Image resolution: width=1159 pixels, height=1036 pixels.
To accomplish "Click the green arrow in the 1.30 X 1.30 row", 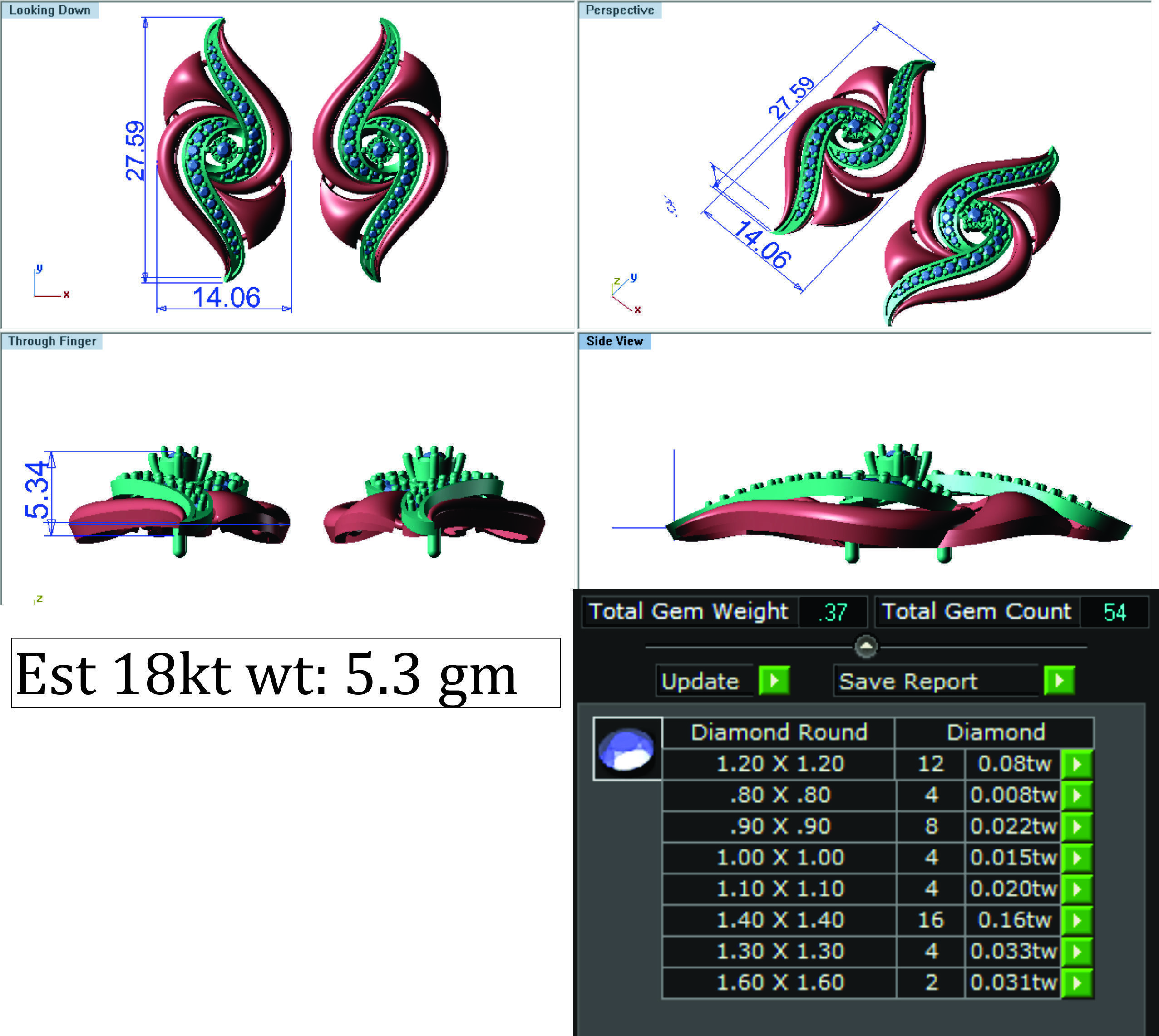I will point(1076,952).
